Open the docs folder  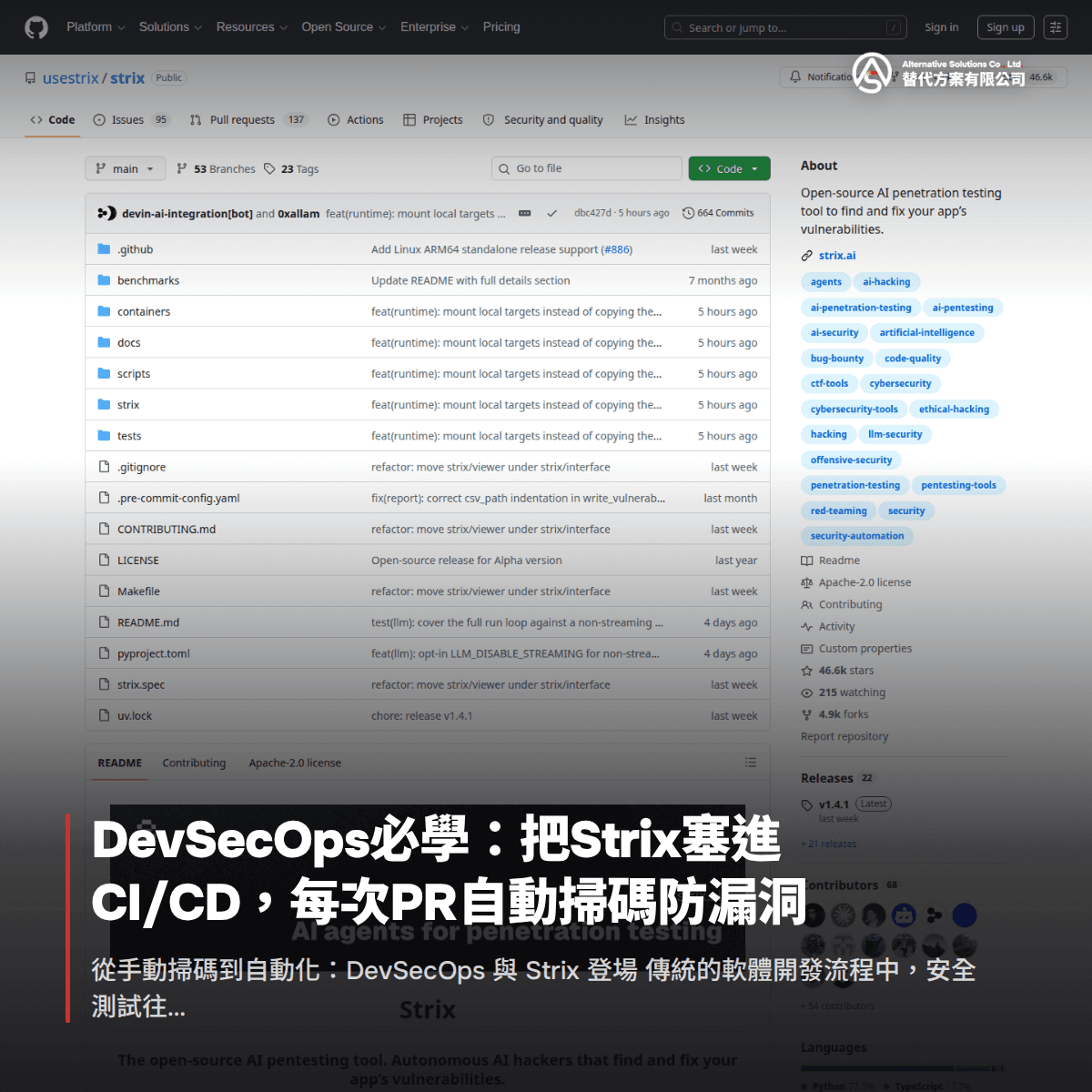click(x=128, y=343)
